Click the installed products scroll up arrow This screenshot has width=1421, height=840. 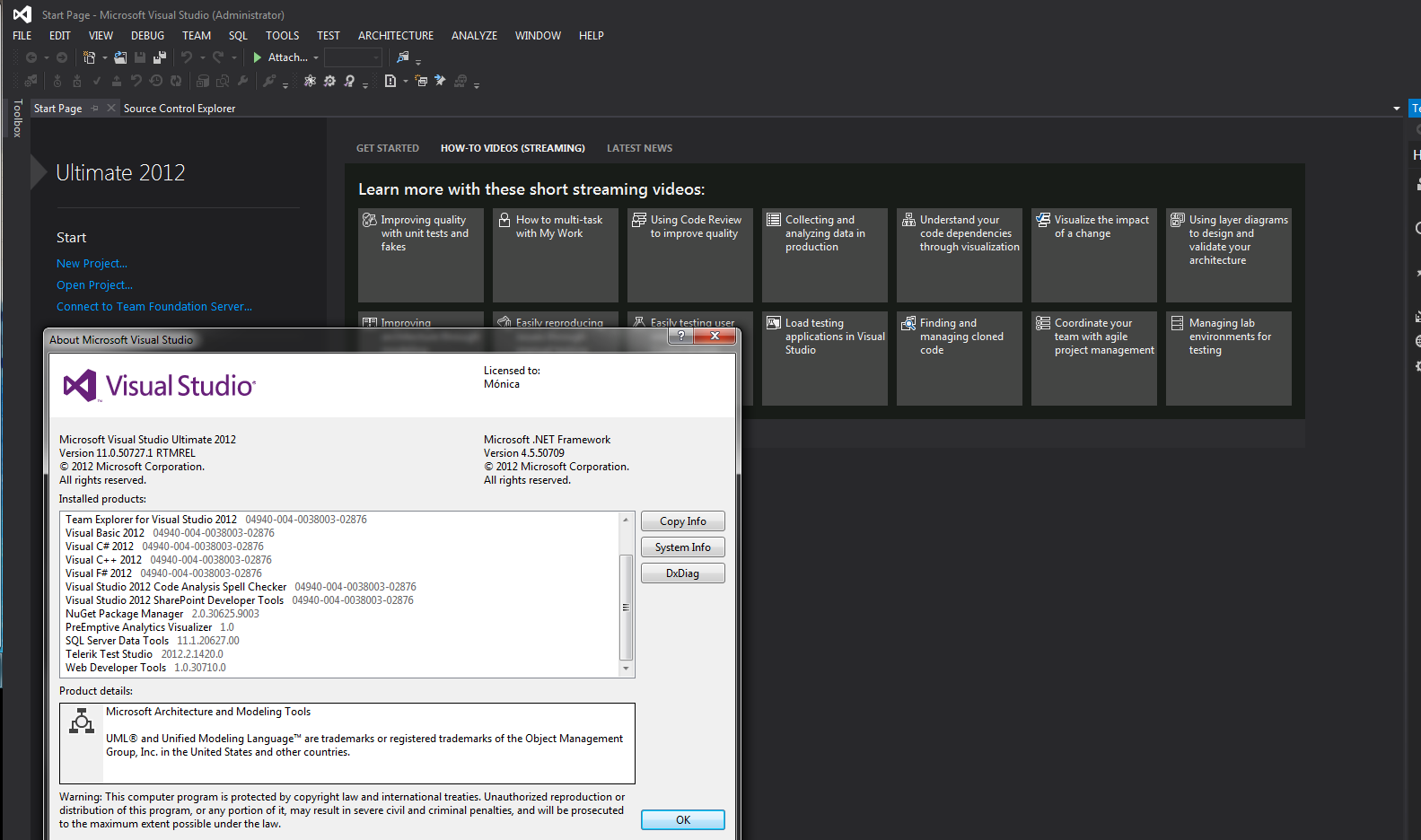[626, 520]
